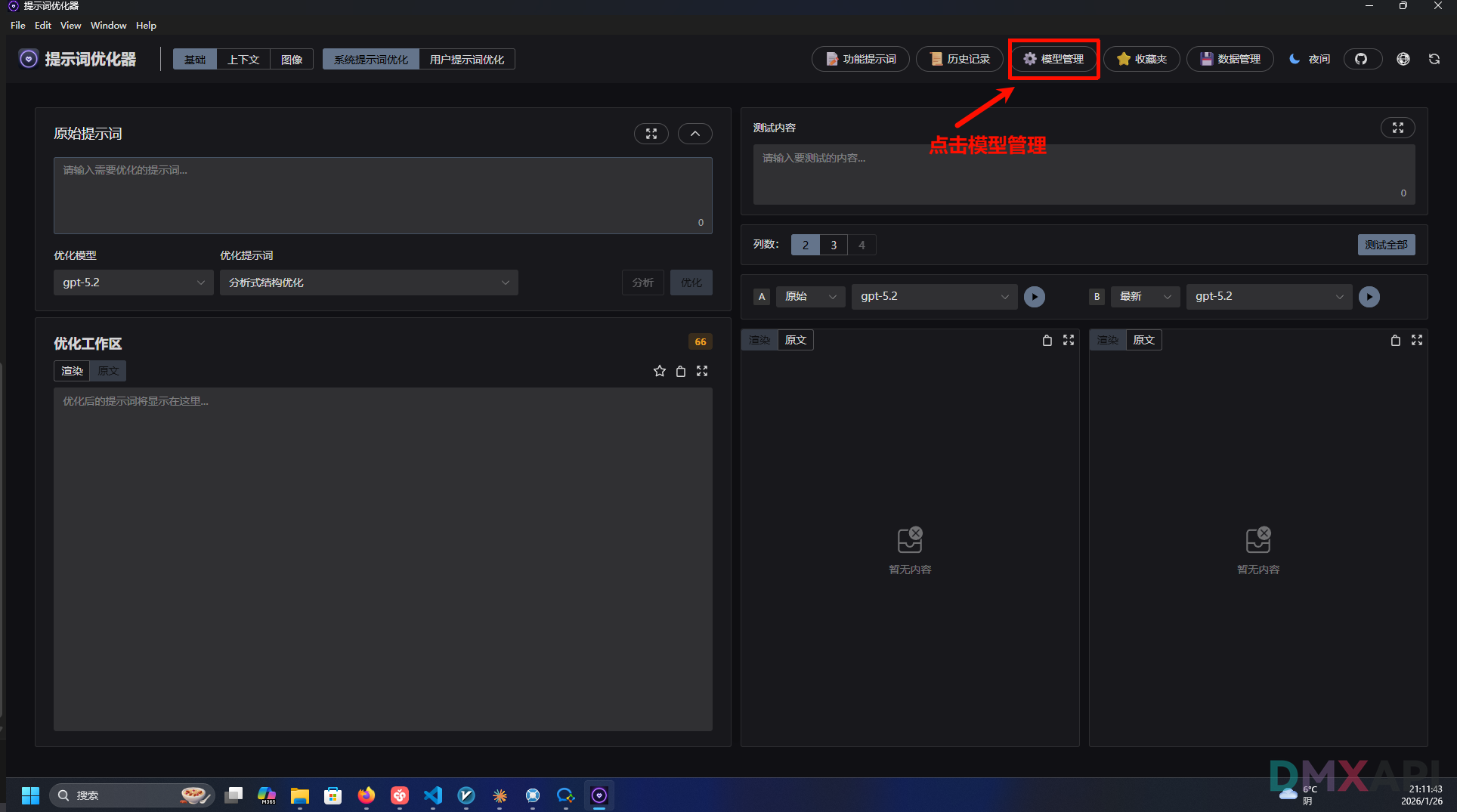Switch column A result to 渲染 view
Image resolution: width=1457 pixels, height=812 pixels.
click(x=759, y=340)
